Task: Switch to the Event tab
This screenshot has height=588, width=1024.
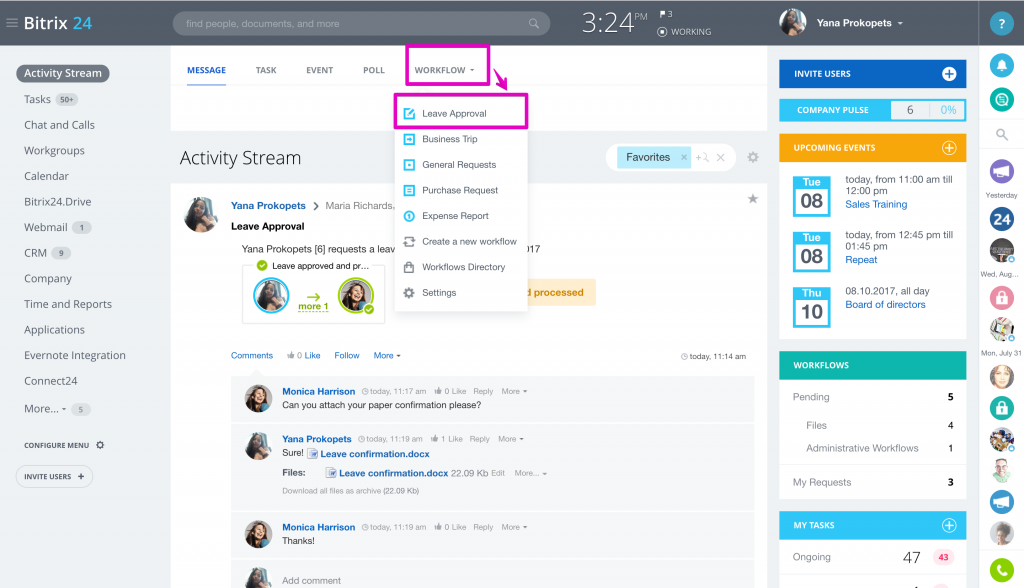Action: (x=319, y=71)
